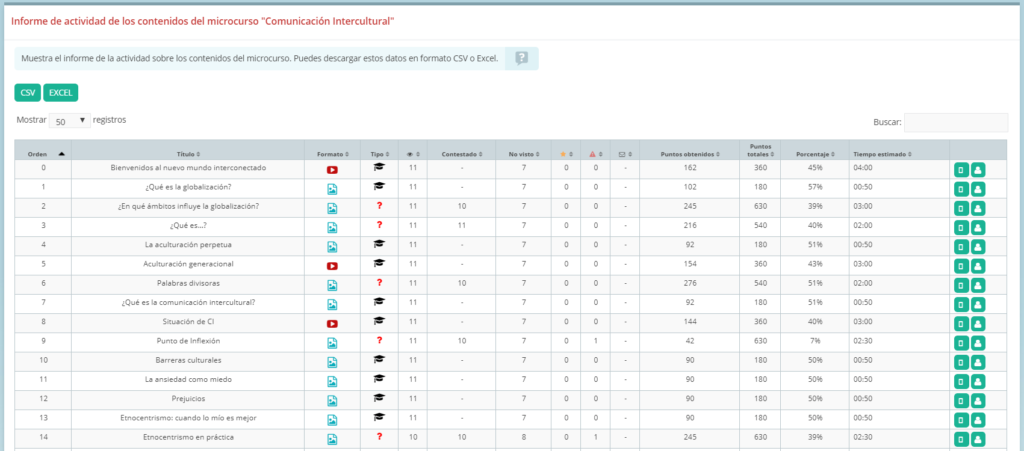Click the No visto value 8 for Etnocentrismo en práctica
This screenshot has height=451, width=1024.
coord(523,437)
